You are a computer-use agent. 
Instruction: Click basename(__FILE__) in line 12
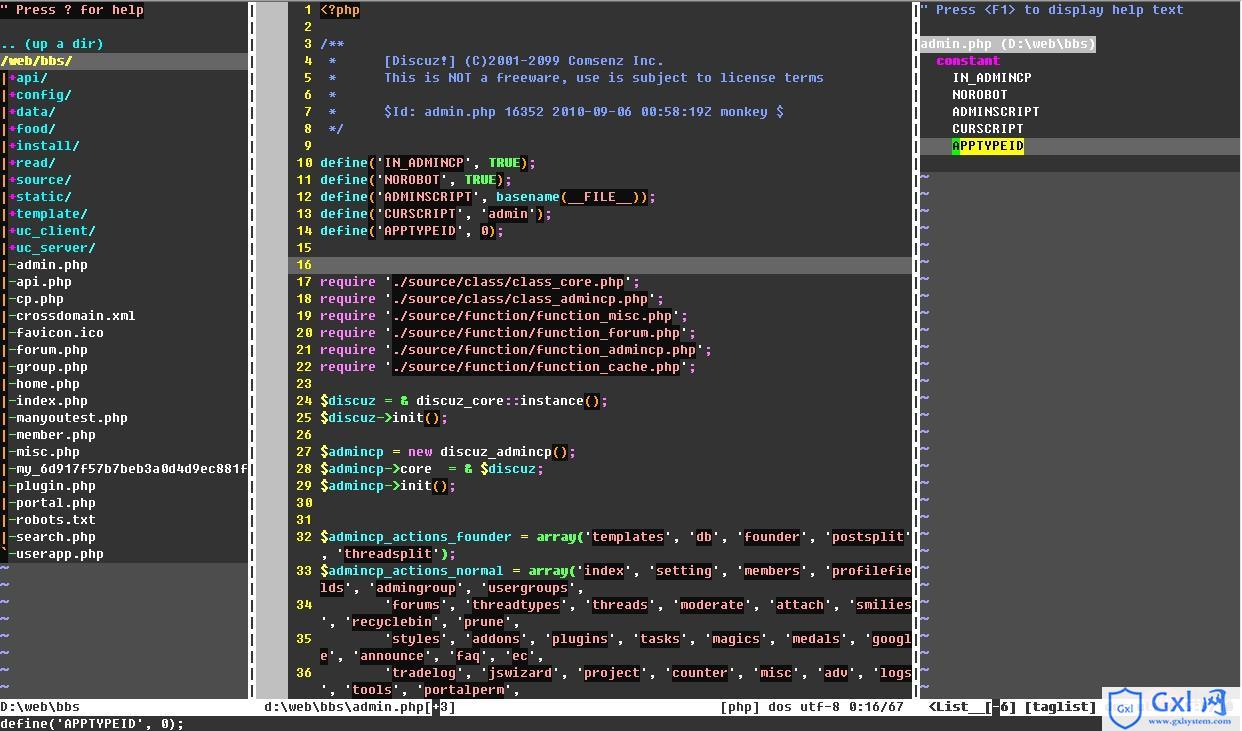572,197
